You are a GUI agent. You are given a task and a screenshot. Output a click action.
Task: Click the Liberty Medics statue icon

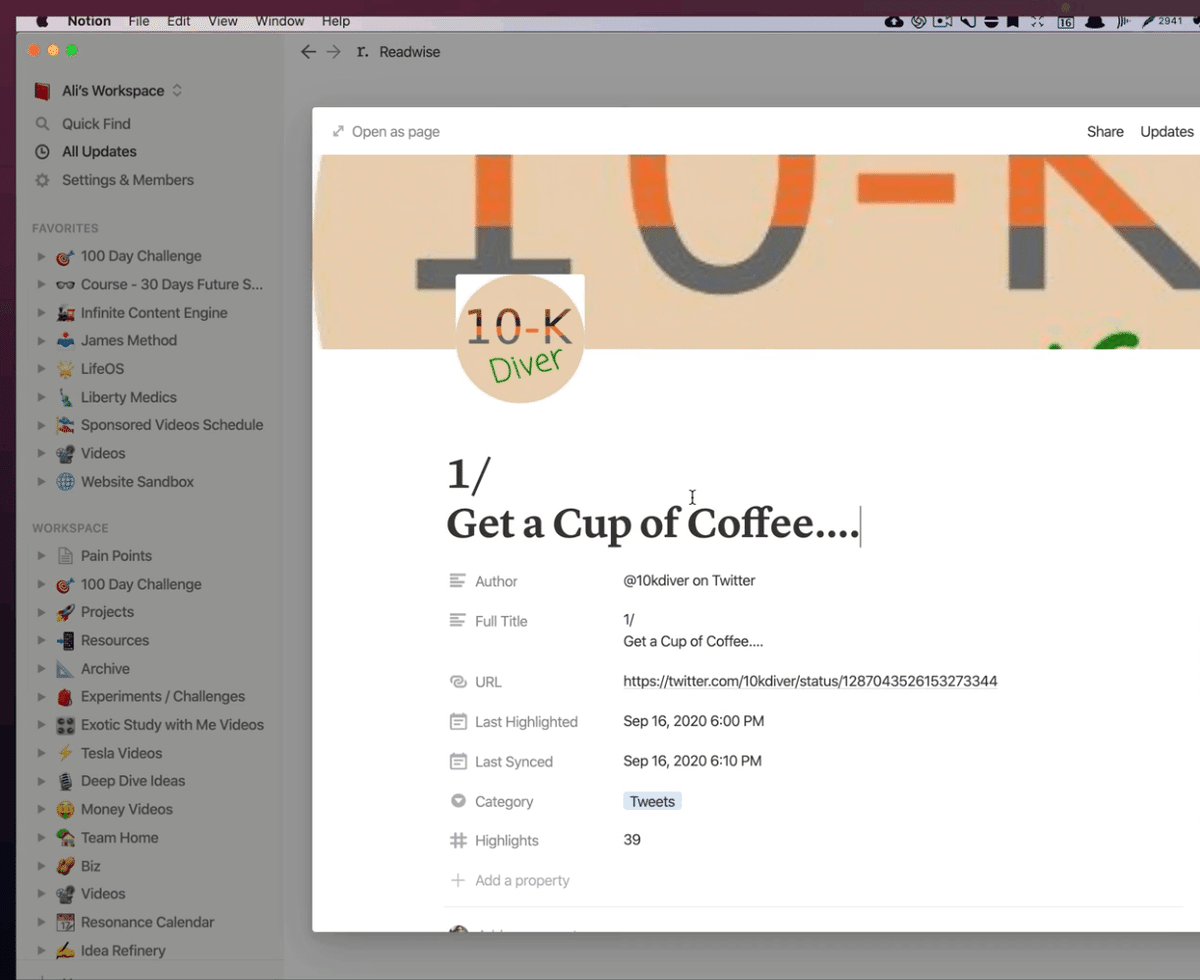[65, 397]
